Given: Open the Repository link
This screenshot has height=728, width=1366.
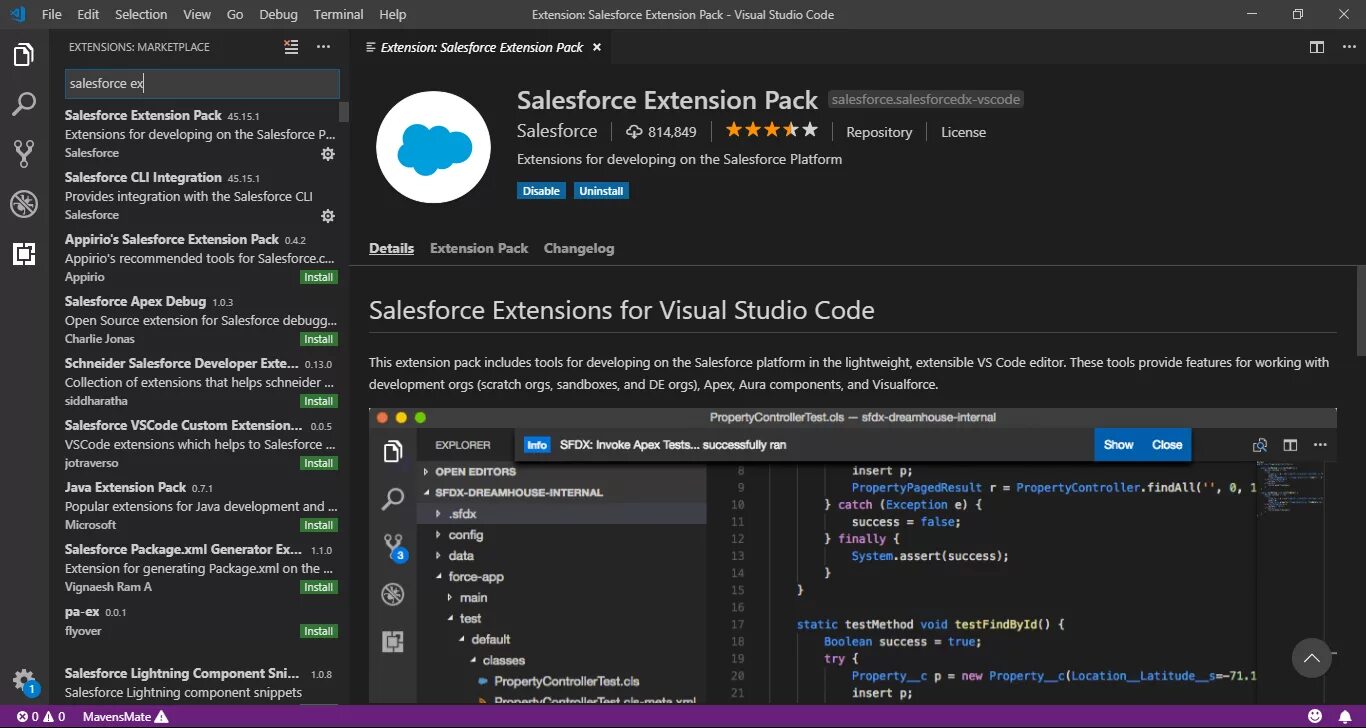Looking at the screenshot, I should coord(879,132).
